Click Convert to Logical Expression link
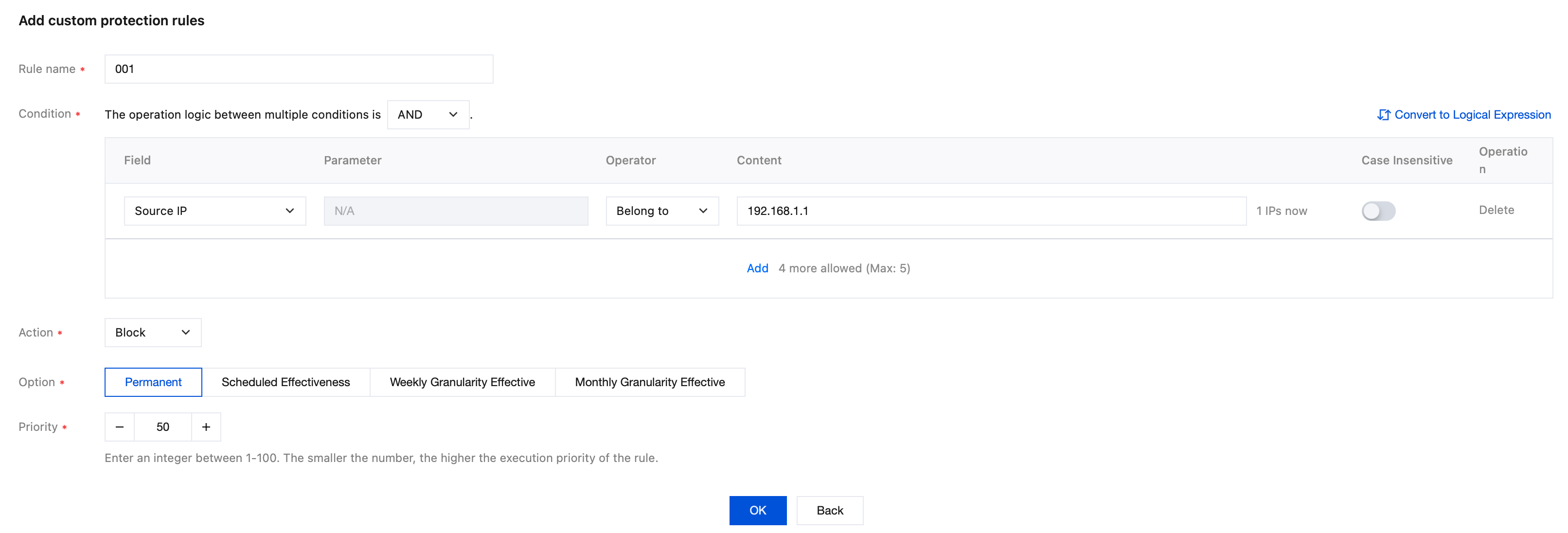This screenshot has height=533, width=1568. 1472,114
